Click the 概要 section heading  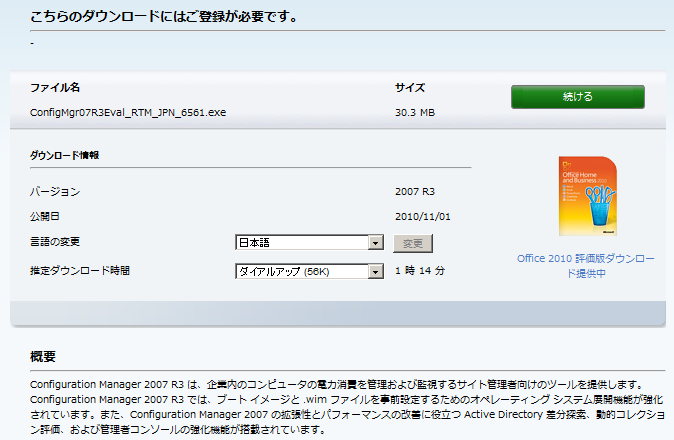point(43,357)
